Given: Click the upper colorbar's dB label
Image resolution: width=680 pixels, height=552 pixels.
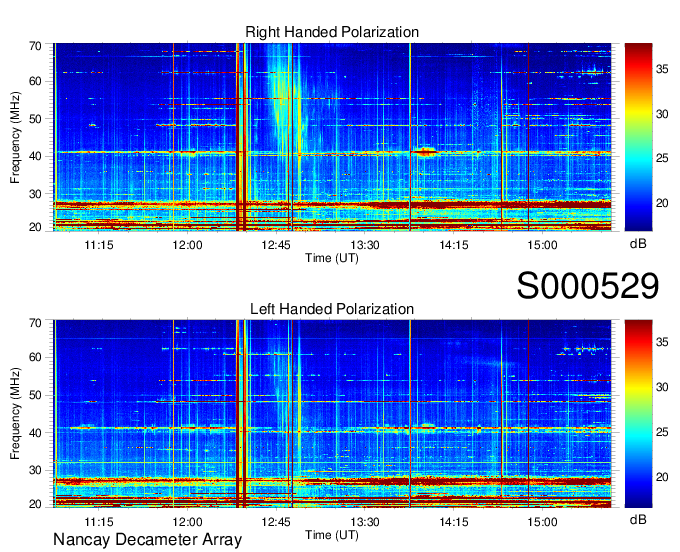Looking at the screenshot, I should [638, 244].
